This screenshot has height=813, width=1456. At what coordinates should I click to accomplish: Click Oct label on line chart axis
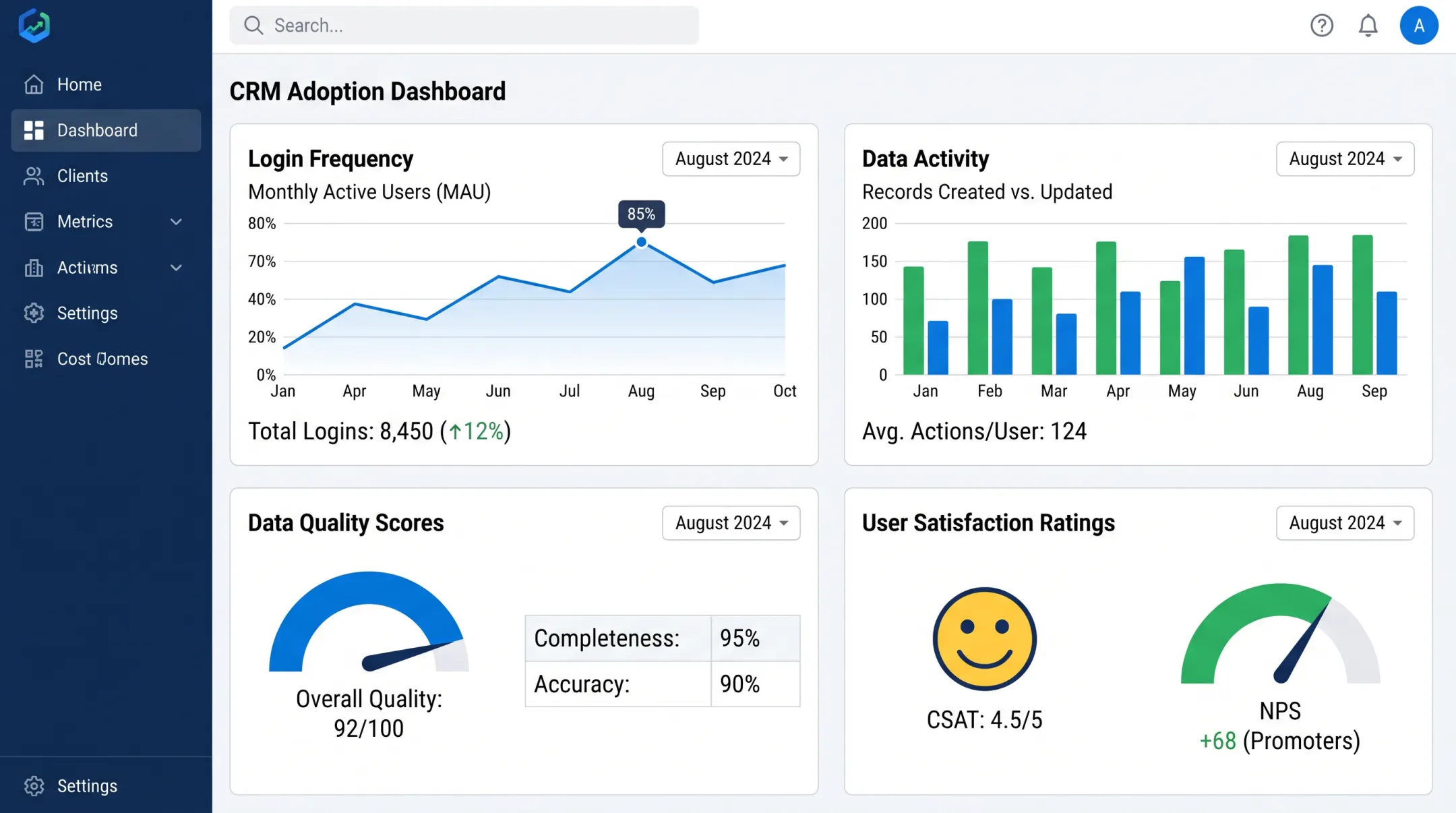click(785, 392)
